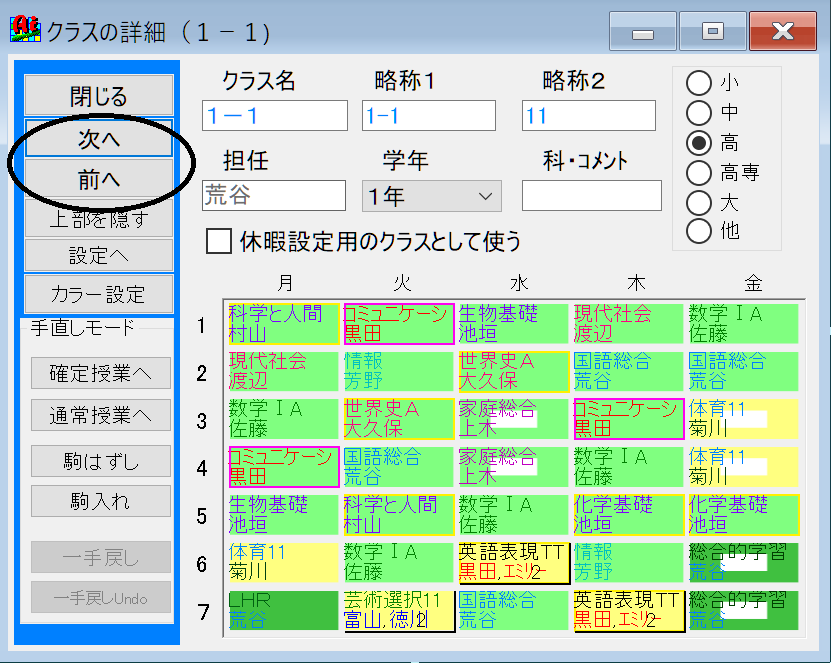Select Thursday period 3 コミュニケーシ 黒田 cell
This screenshot has height=663, width=831.
[x=629, y=419]
